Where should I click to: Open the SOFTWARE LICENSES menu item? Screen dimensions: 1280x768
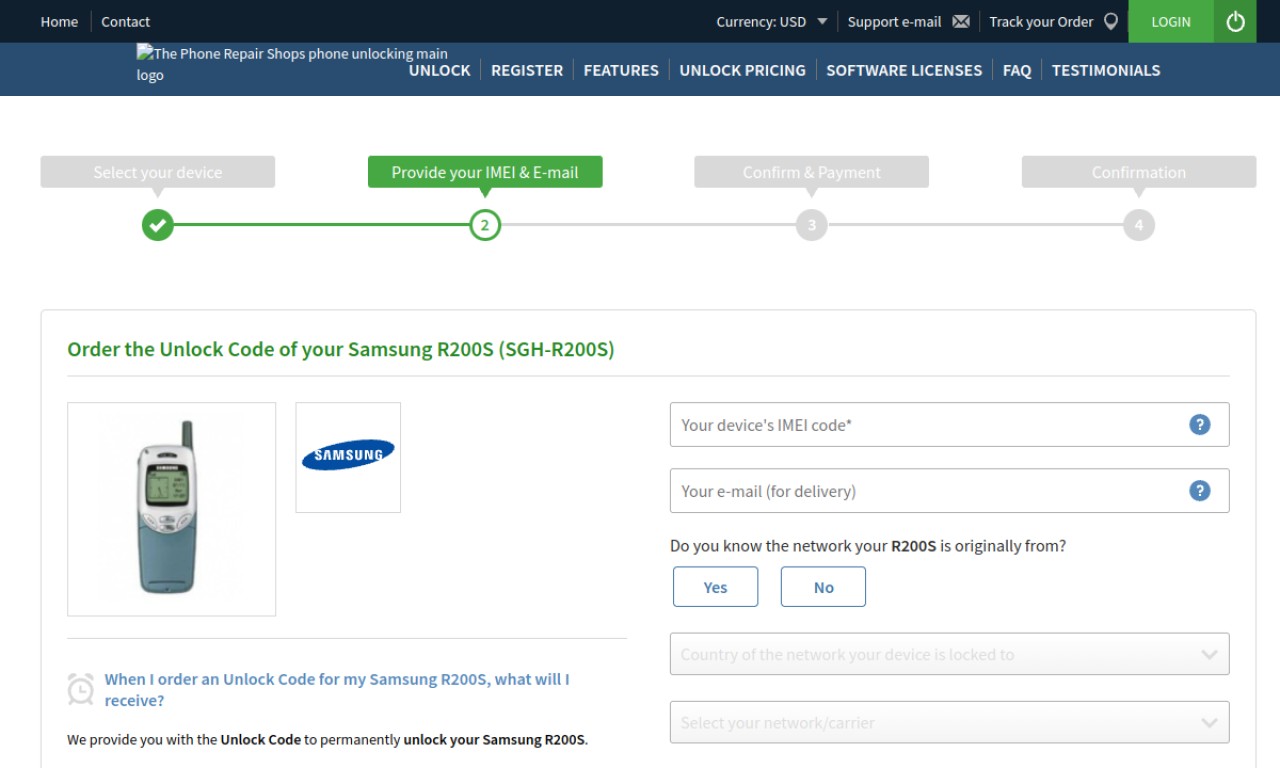pos(904,70)
